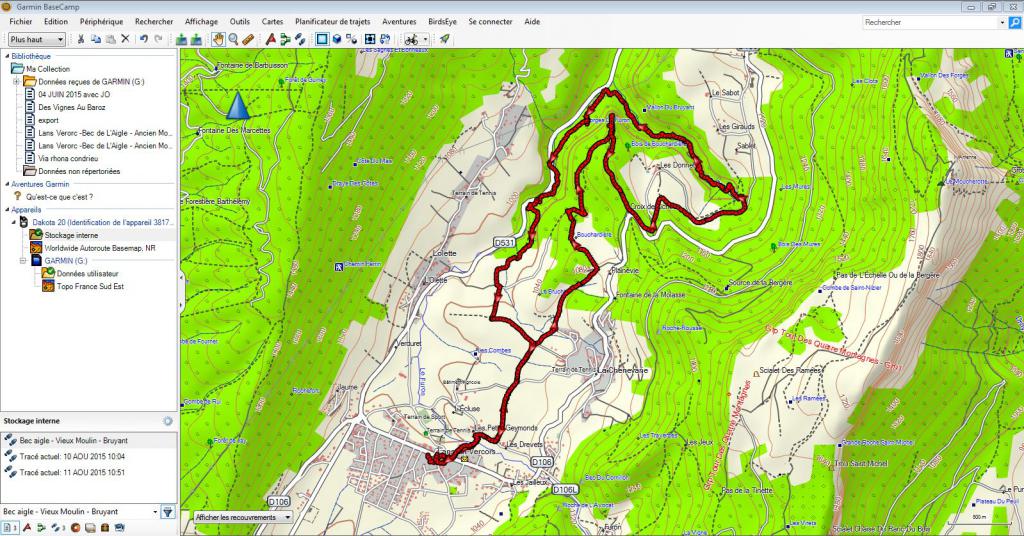Select 'Des Vignes Au Baroz' list
Image resolution: width=1024 pixels, height=536 pixels.
tap(71, 107)
